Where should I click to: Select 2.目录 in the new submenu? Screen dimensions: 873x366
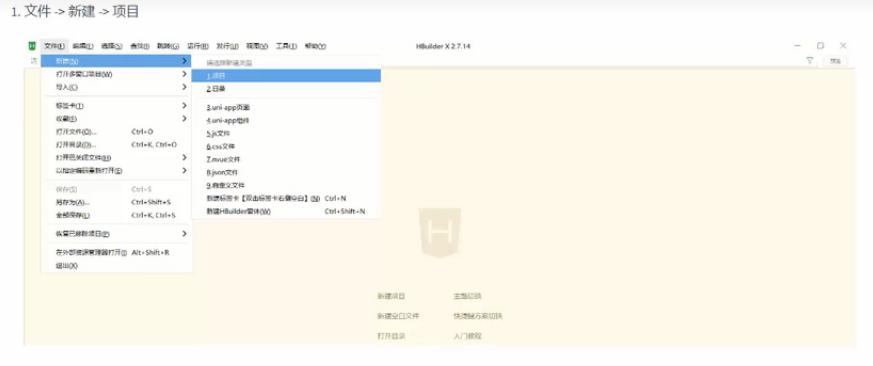pos(286,89)
